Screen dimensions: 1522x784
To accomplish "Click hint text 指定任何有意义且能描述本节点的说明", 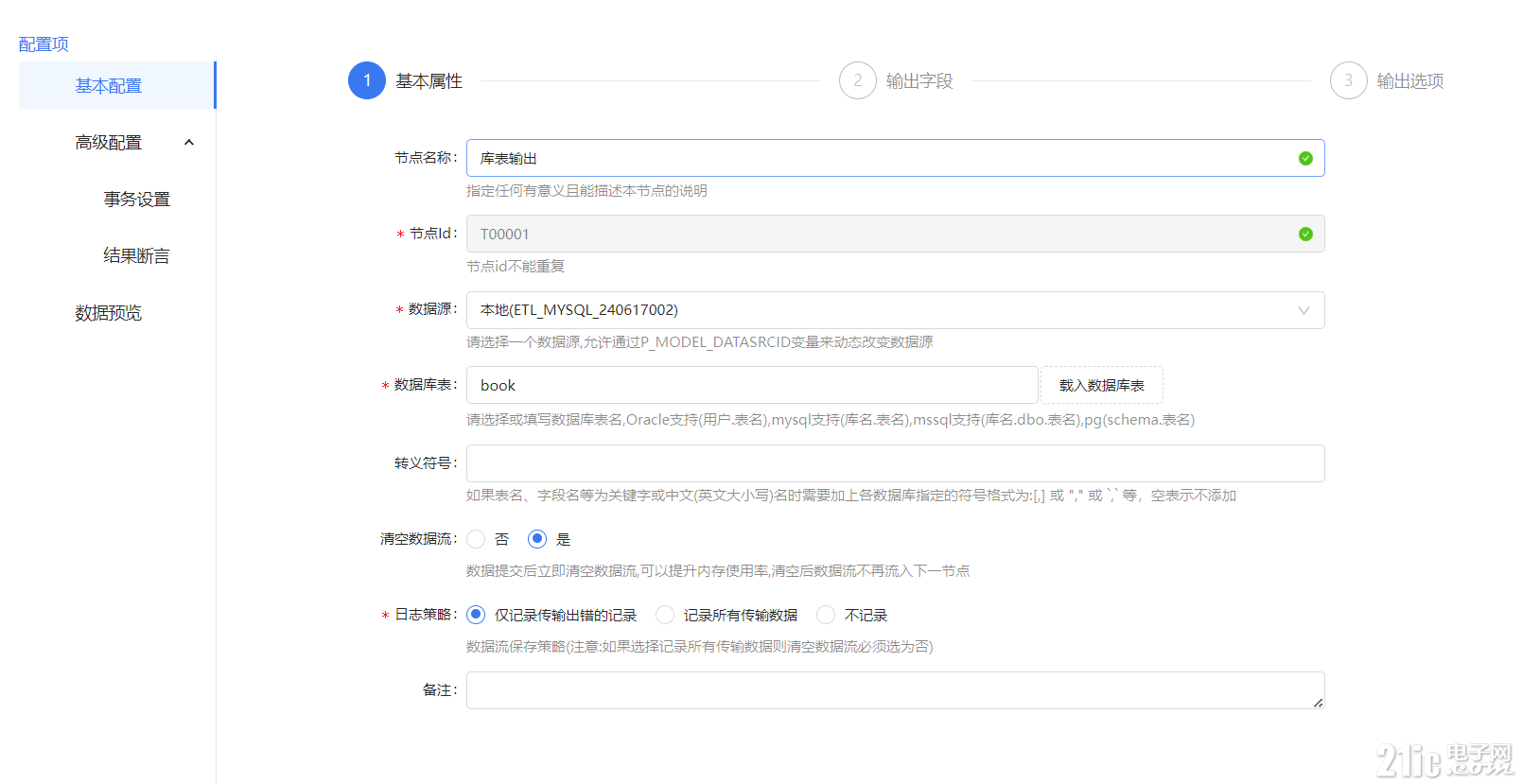I will (586, 191).
